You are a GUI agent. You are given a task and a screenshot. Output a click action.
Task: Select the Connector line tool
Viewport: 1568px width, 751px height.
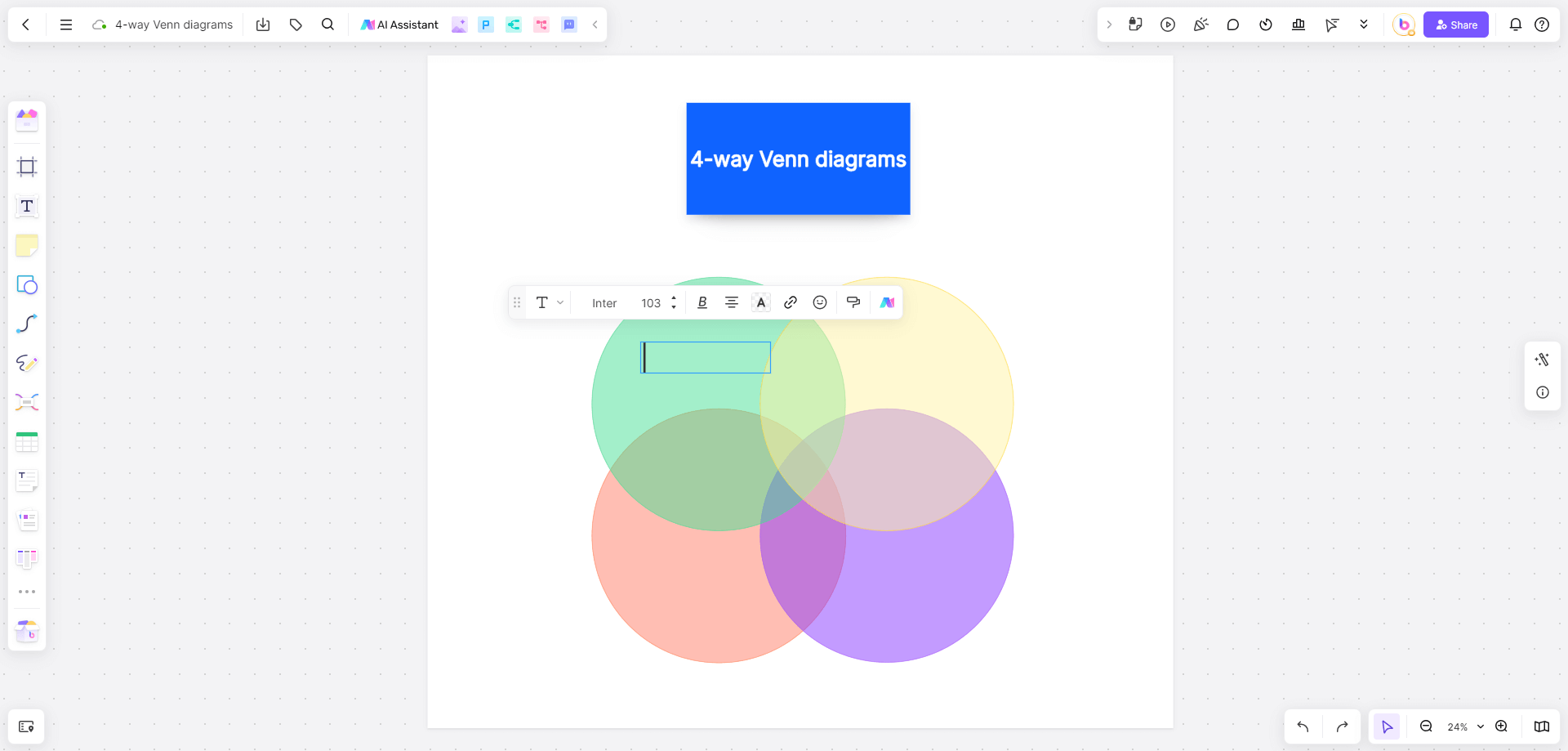(27, 324)
